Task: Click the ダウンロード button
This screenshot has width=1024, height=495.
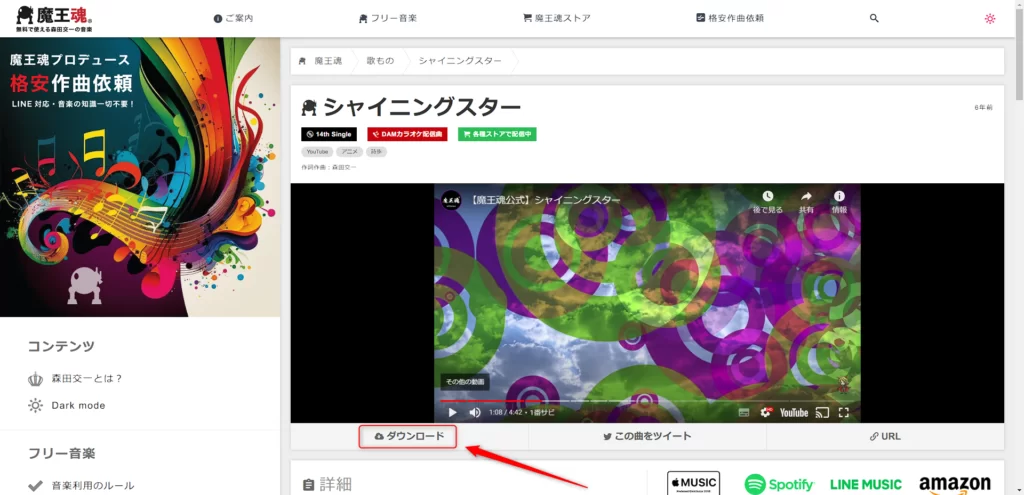Action: [409, 436]
